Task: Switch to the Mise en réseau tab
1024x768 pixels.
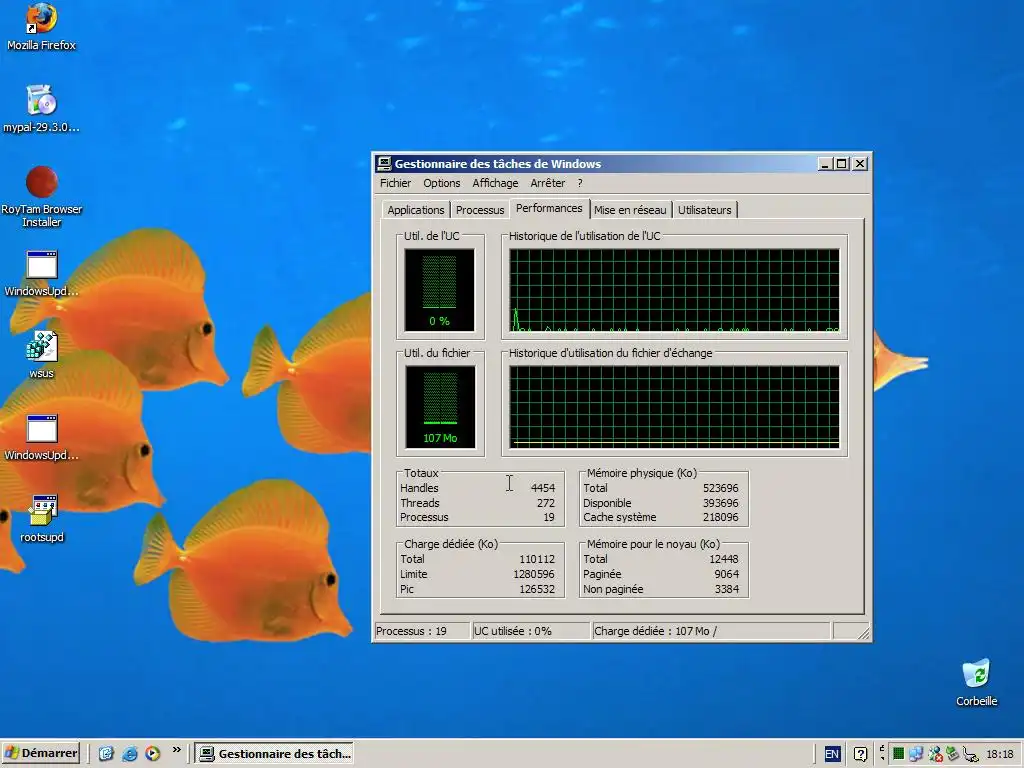Action: tap(630, 210)
